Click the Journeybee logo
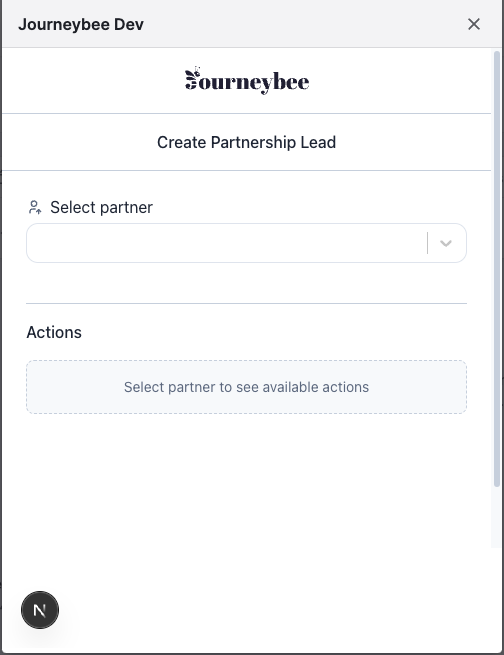This screenshot has width=504, height=655. 247,81
